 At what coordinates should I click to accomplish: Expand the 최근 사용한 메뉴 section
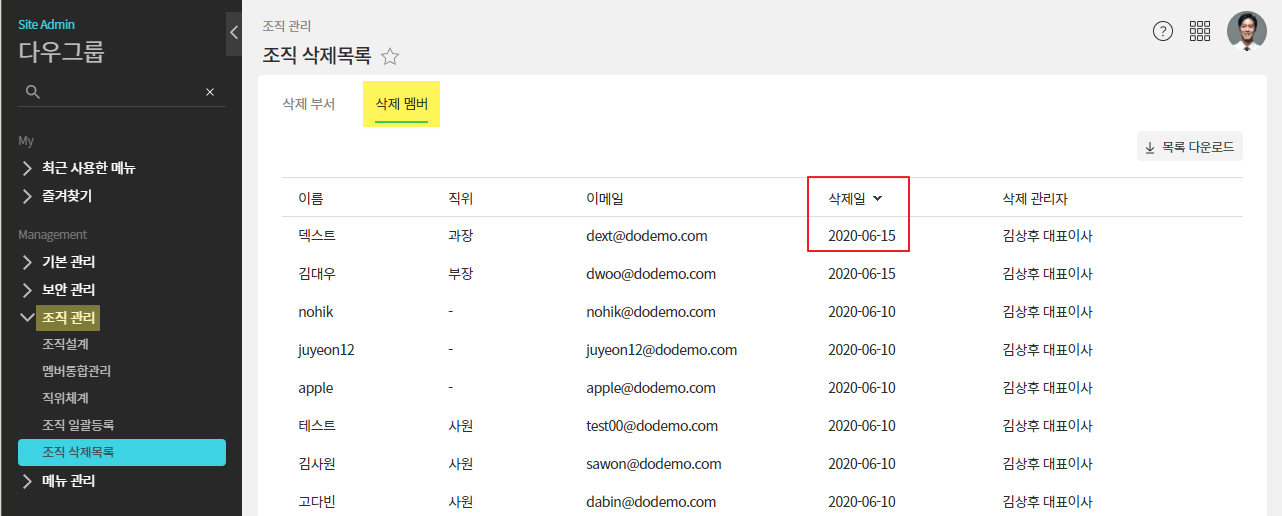(88, 168)
